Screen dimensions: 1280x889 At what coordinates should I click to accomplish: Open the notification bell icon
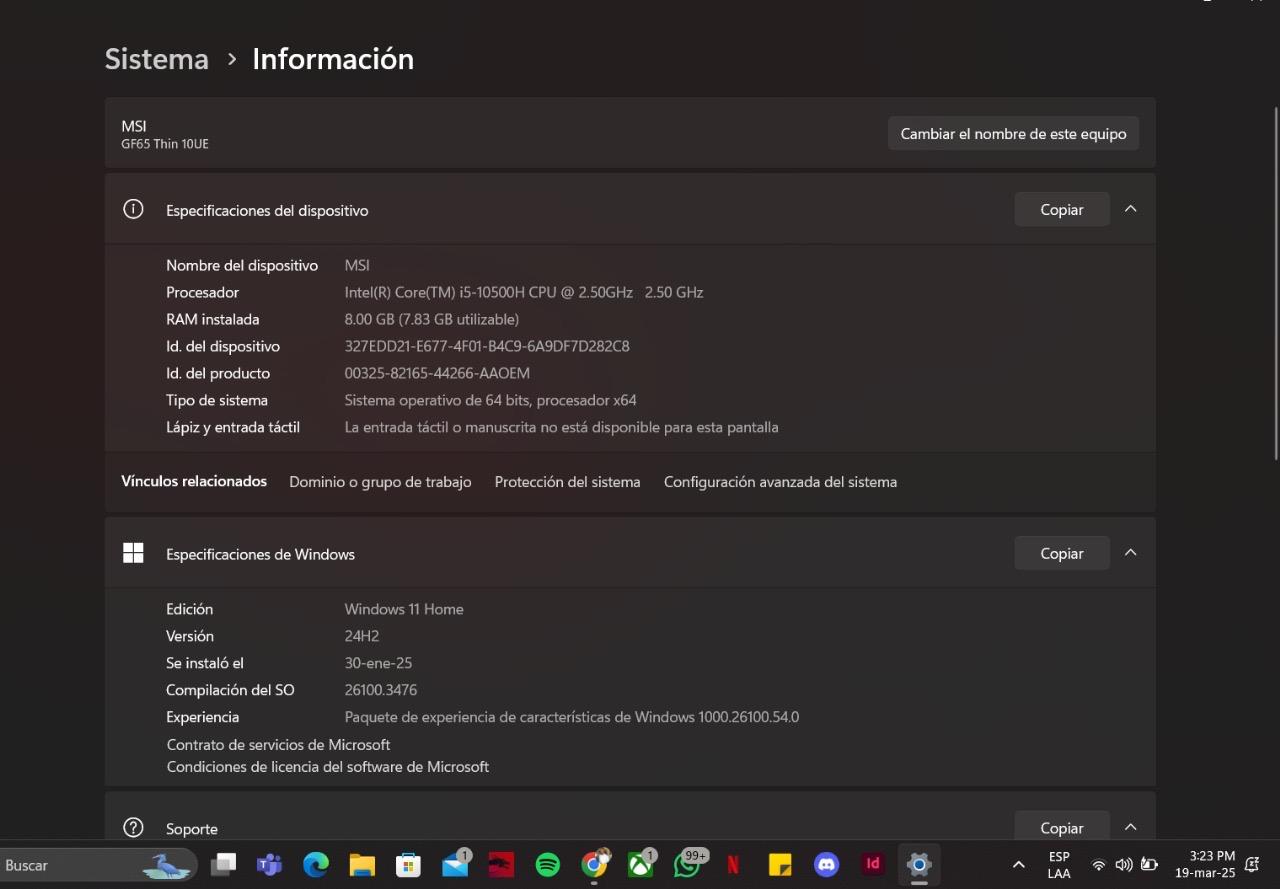pos(1251,865)
